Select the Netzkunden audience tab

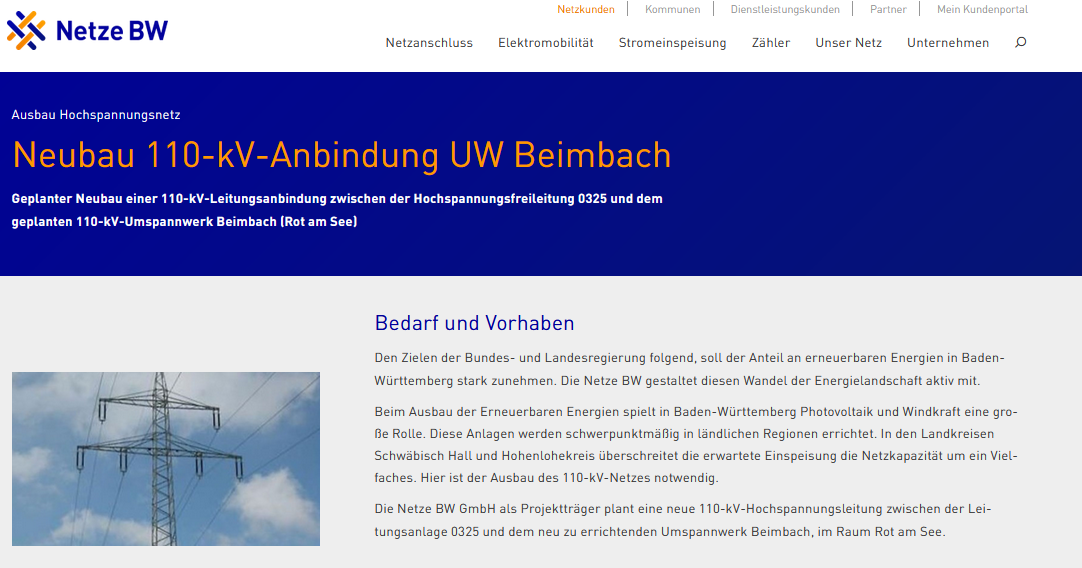pos(586,10)
